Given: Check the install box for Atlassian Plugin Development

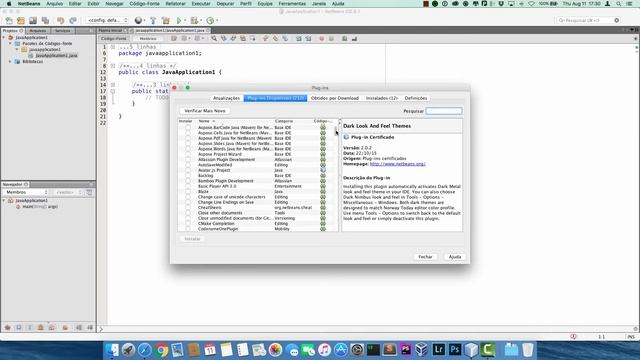Looking at the screenshot, I should pos(188,160).
